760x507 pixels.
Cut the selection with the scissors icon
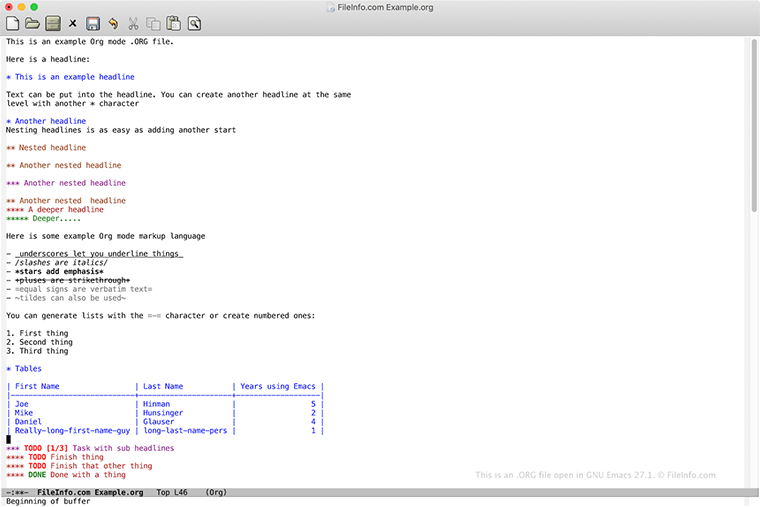point(134,23)
